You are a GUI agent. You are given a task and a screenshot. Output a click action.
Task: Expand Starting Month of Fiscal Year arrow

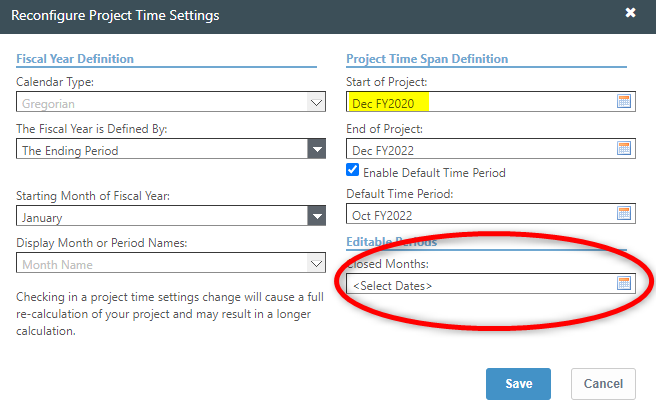(316, 216)
